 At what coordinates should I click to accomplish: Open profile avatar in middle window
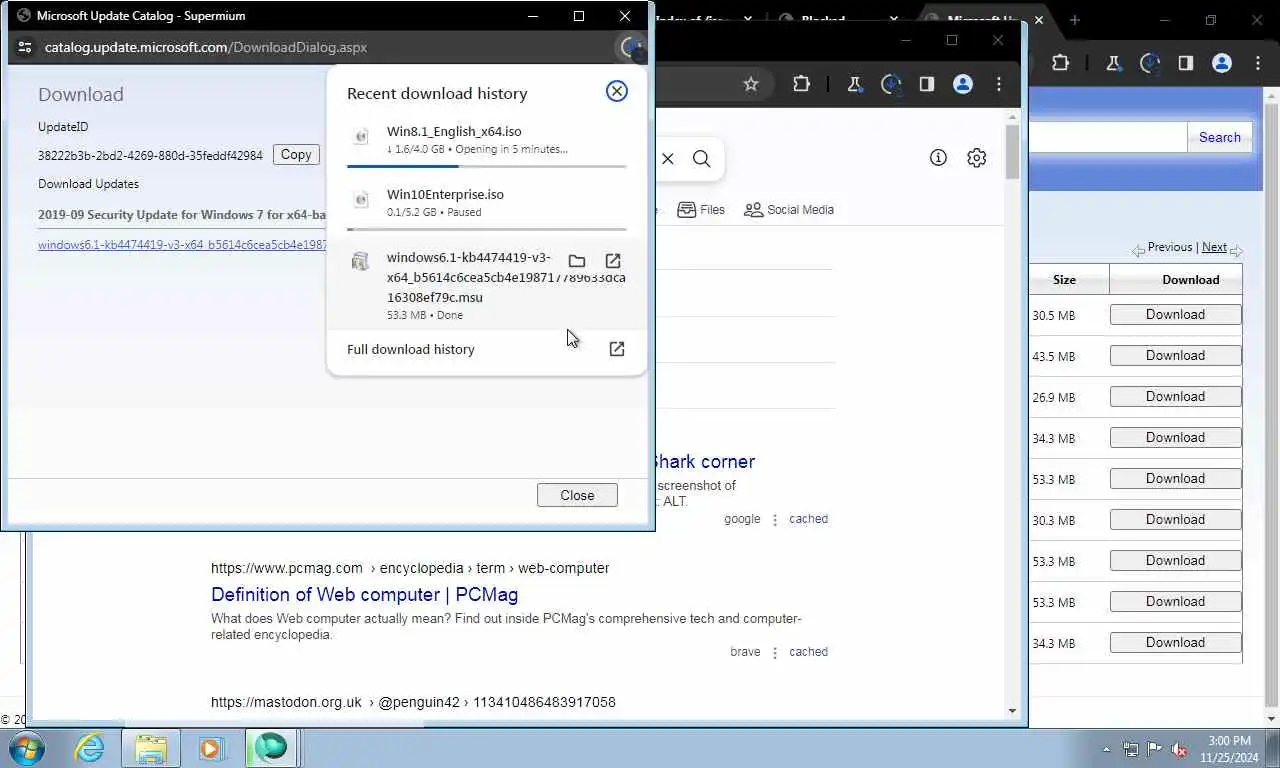point(963,84)
